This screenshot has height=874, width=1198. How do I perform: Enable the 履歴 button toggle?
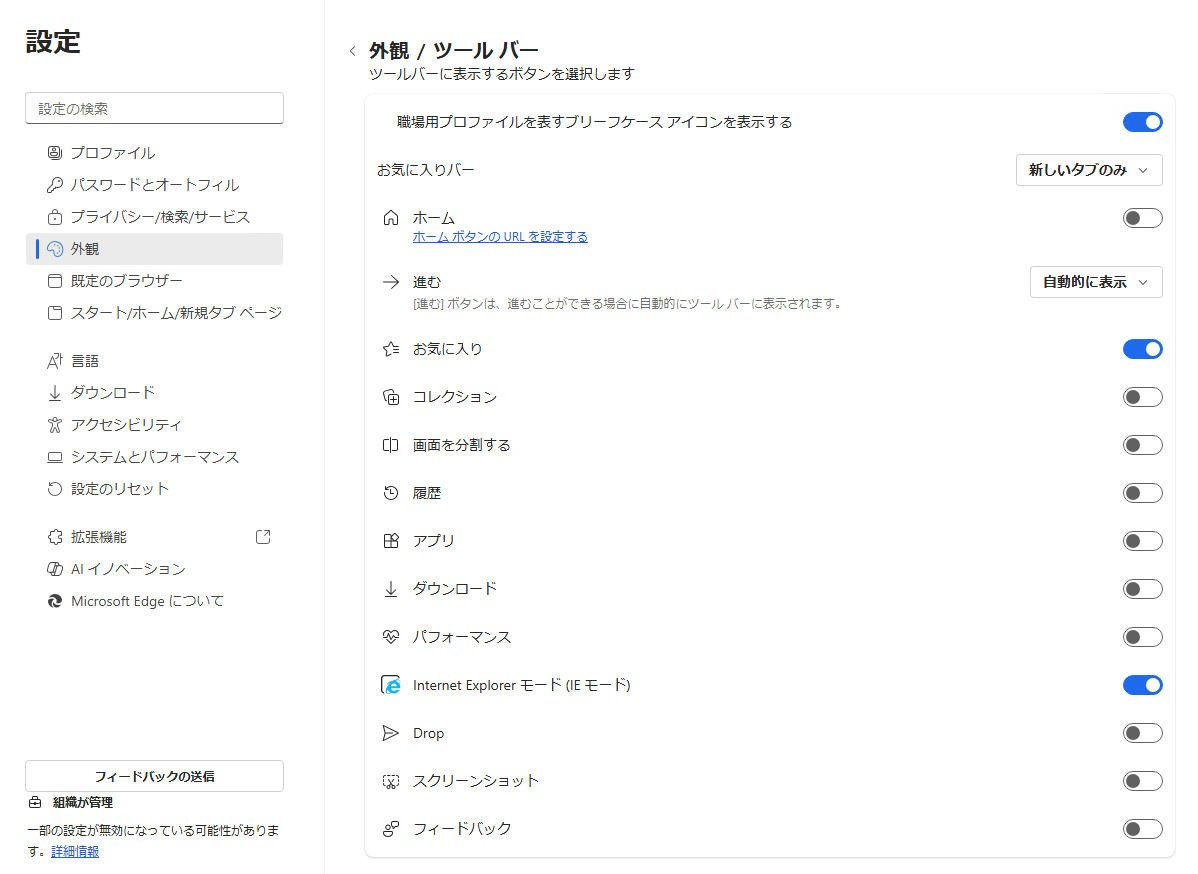[1142, 493]
